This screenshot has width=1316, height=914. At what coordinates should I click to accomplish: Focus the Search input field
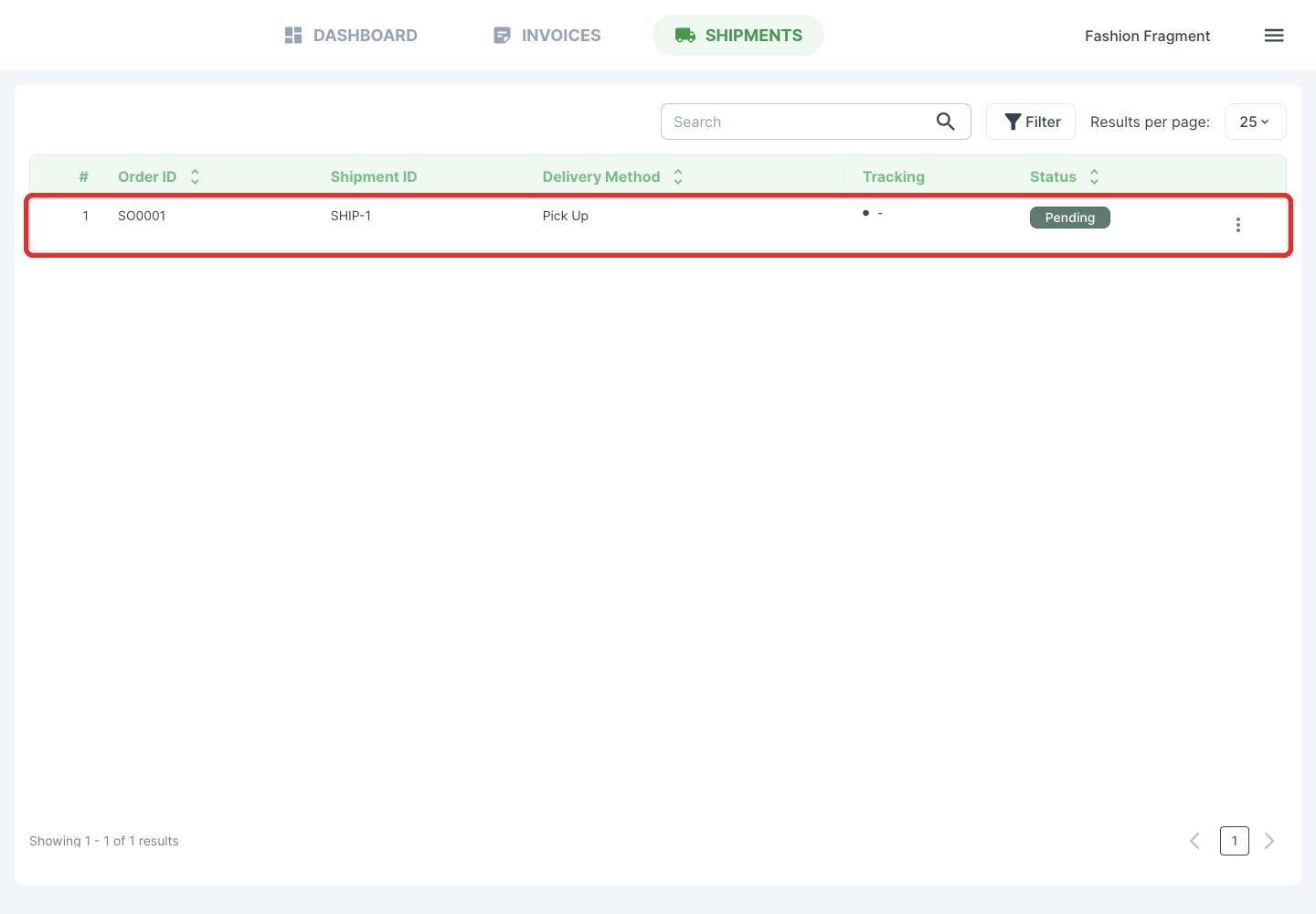[x=816, y=122]
